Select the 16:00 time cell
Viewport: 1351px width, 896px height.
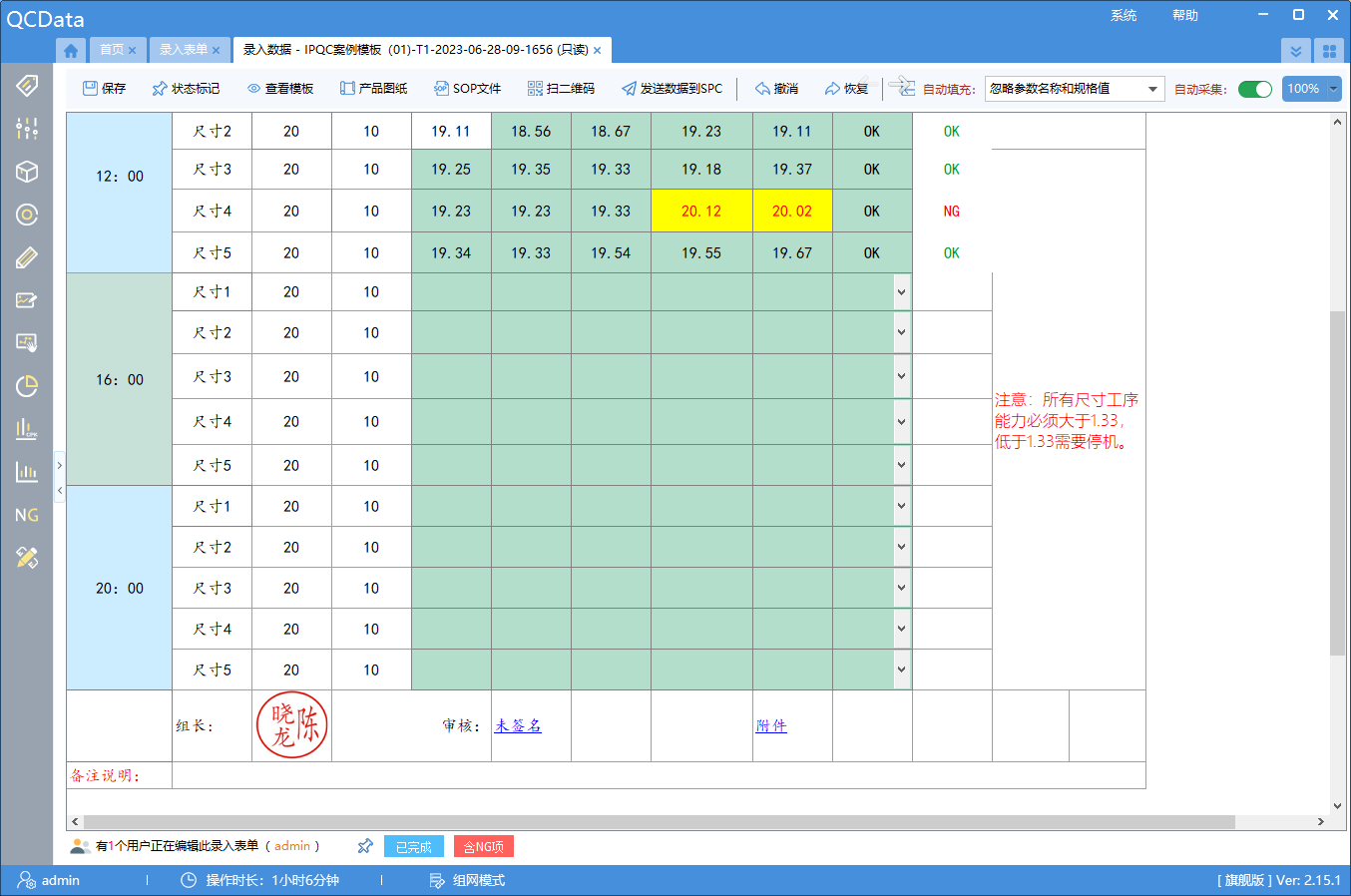(x=120, y=379)
